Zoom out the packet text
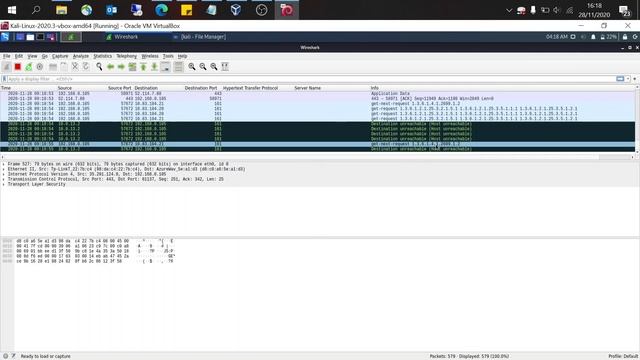Screen dimensions: 640x360 (203, 67)
